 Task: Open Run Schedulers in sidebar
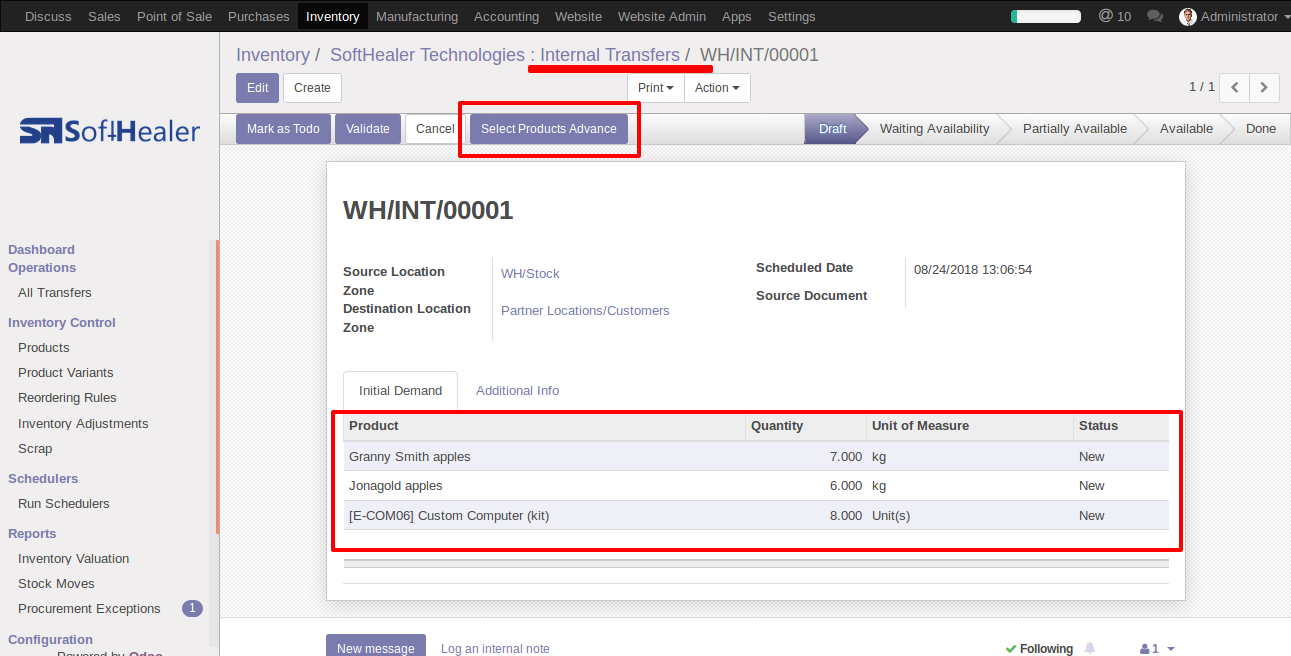coord(64,504)
